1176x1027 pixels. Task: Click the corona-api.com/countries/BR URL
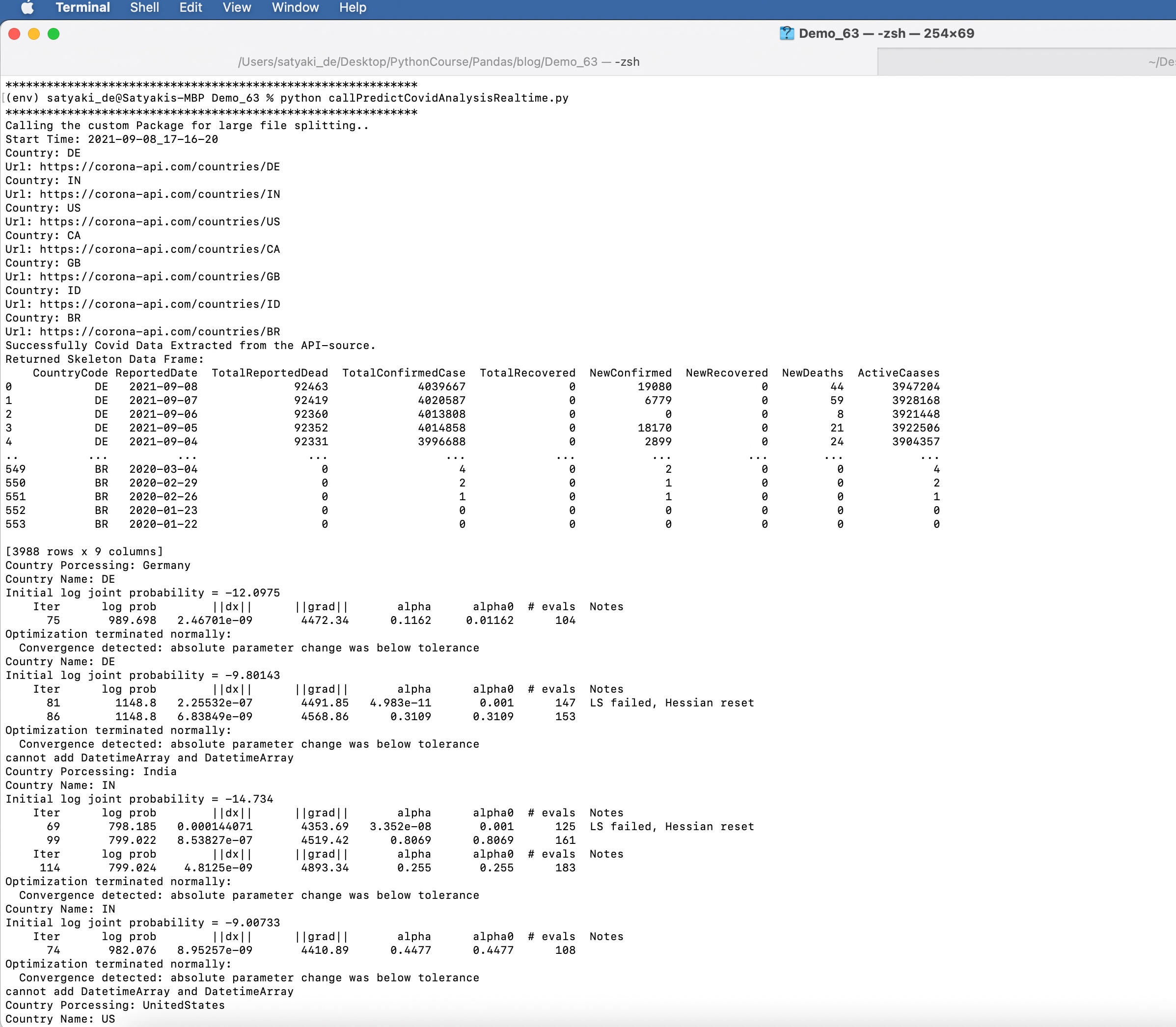point(159,332)
